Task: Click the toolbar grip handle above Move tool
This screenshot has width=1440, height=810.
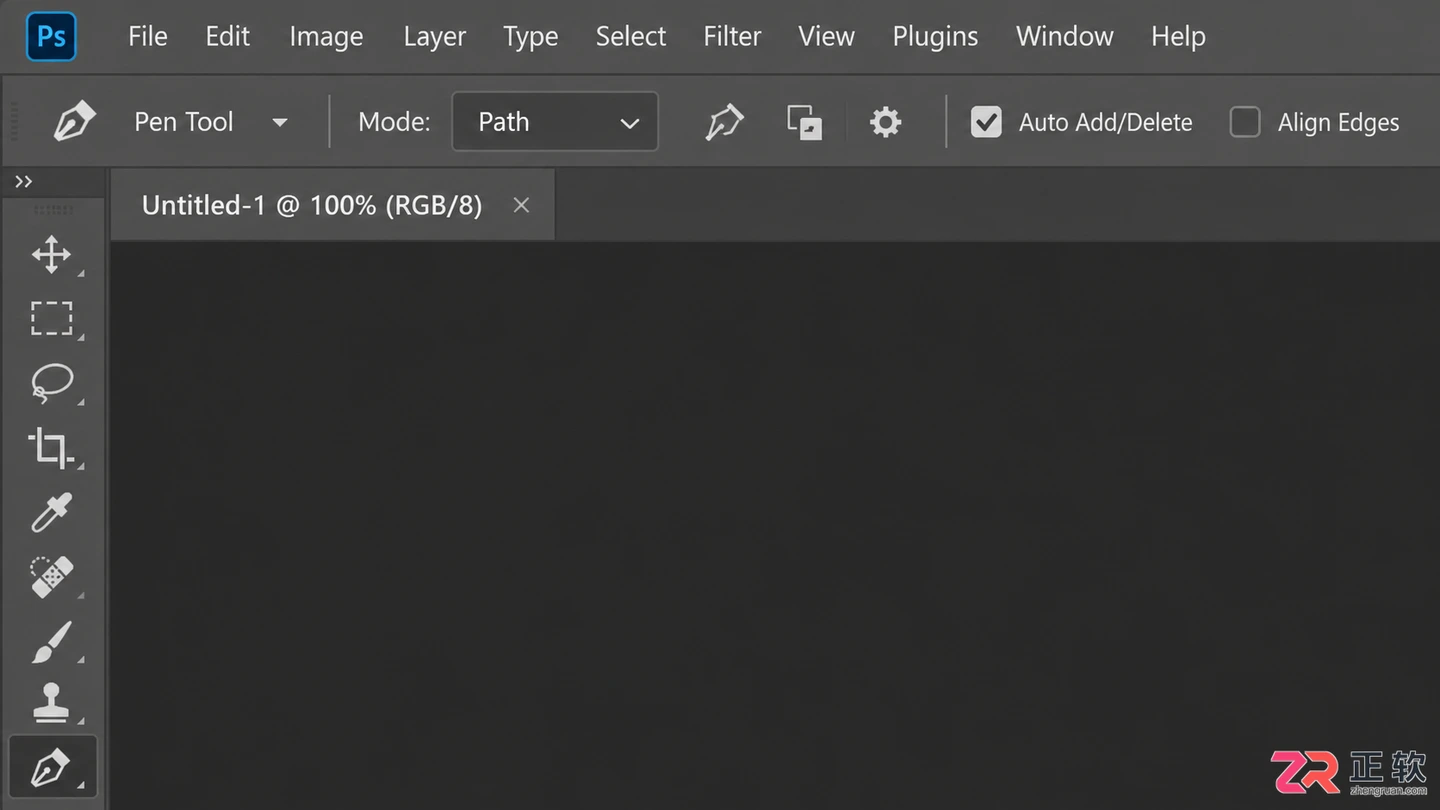Action: point(52,210)
